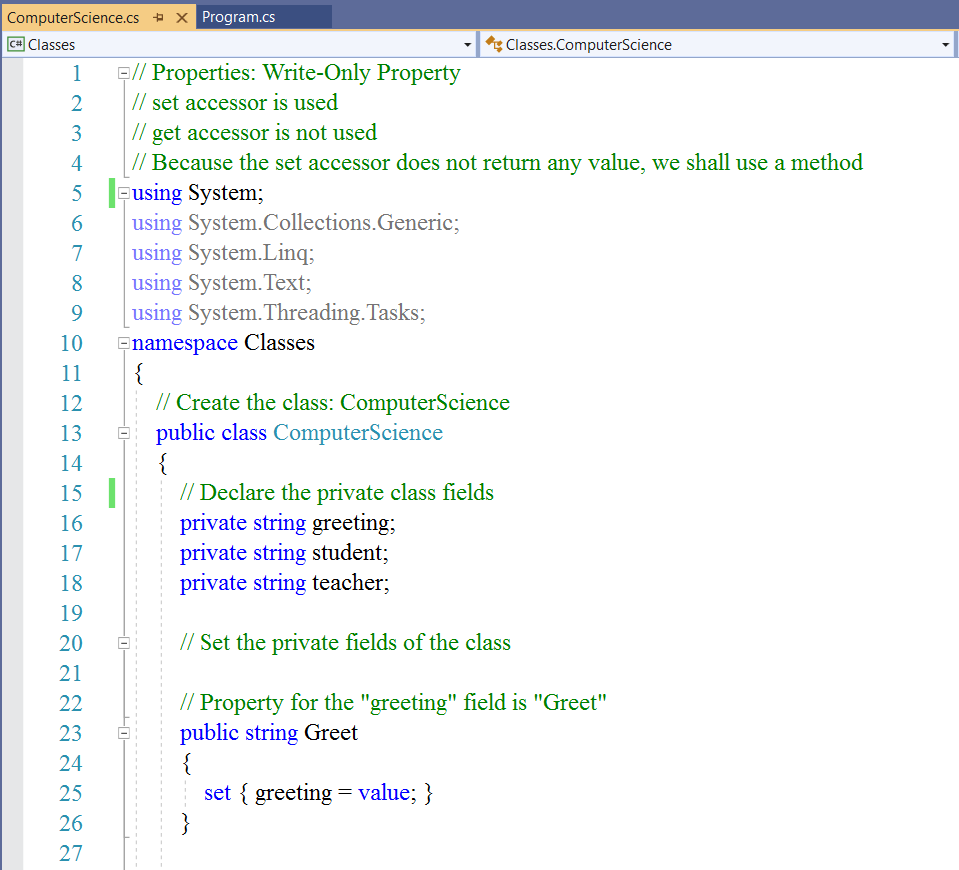Collapse the Greet property block

124,733
